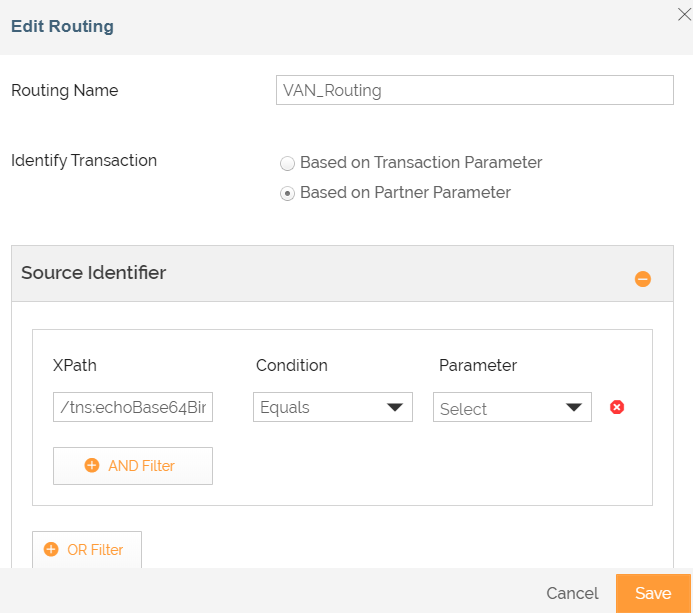This screenshot has width=693, height=613.
Task: Click the Source Identifier section header
Action: pyautogui.click(x=94, y=273)
